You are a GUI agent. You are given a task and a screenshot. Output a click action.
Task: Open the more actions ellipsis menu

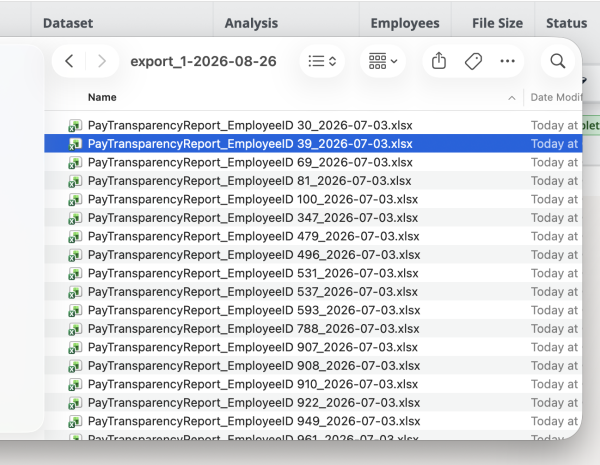(x=507, y=61)
